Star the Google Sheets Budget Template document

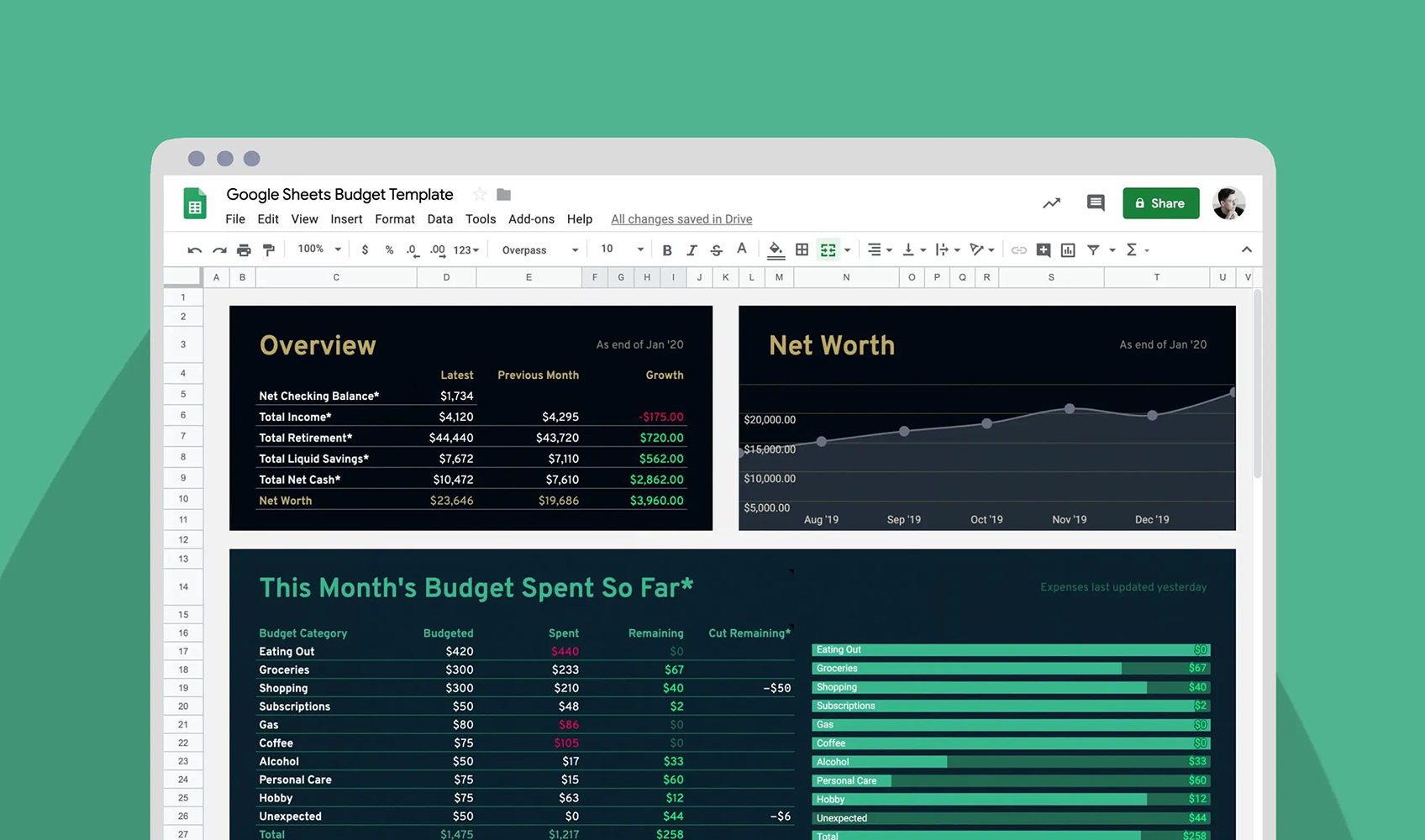coord(479,195)
